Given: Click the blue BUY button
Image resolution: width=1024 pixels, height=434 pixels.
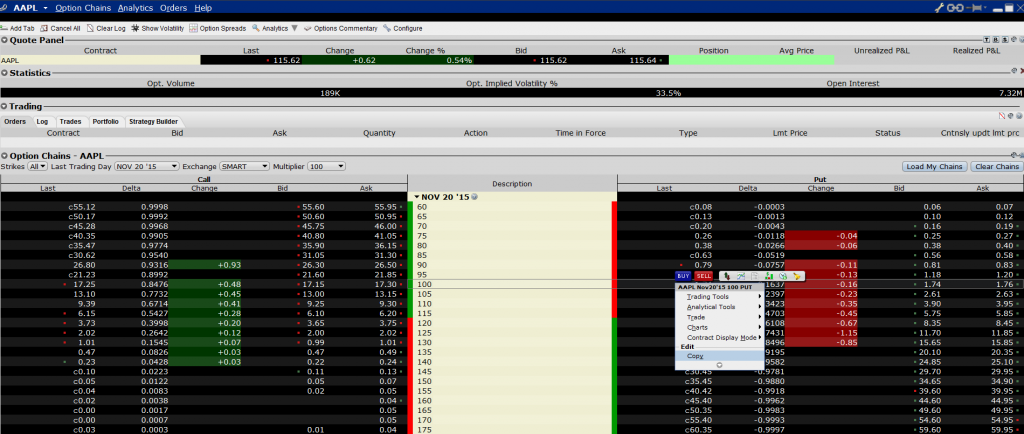Looking at the screenshot, I should (x=683, y=277).
